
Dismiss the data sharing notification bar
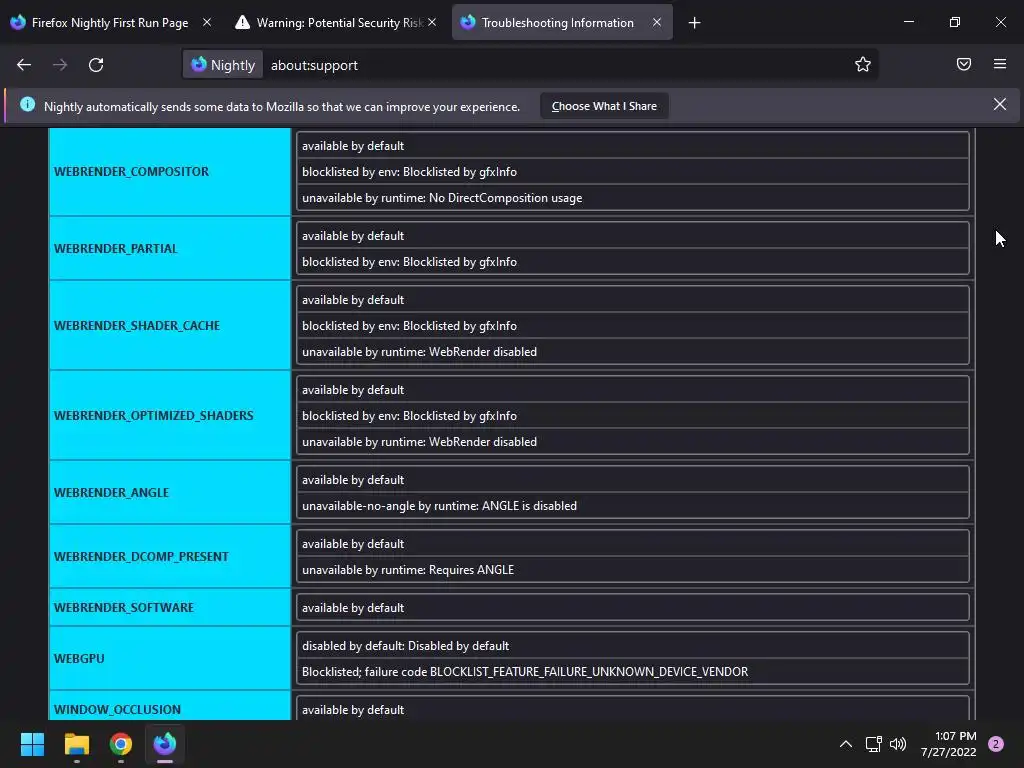(1000, 104)
